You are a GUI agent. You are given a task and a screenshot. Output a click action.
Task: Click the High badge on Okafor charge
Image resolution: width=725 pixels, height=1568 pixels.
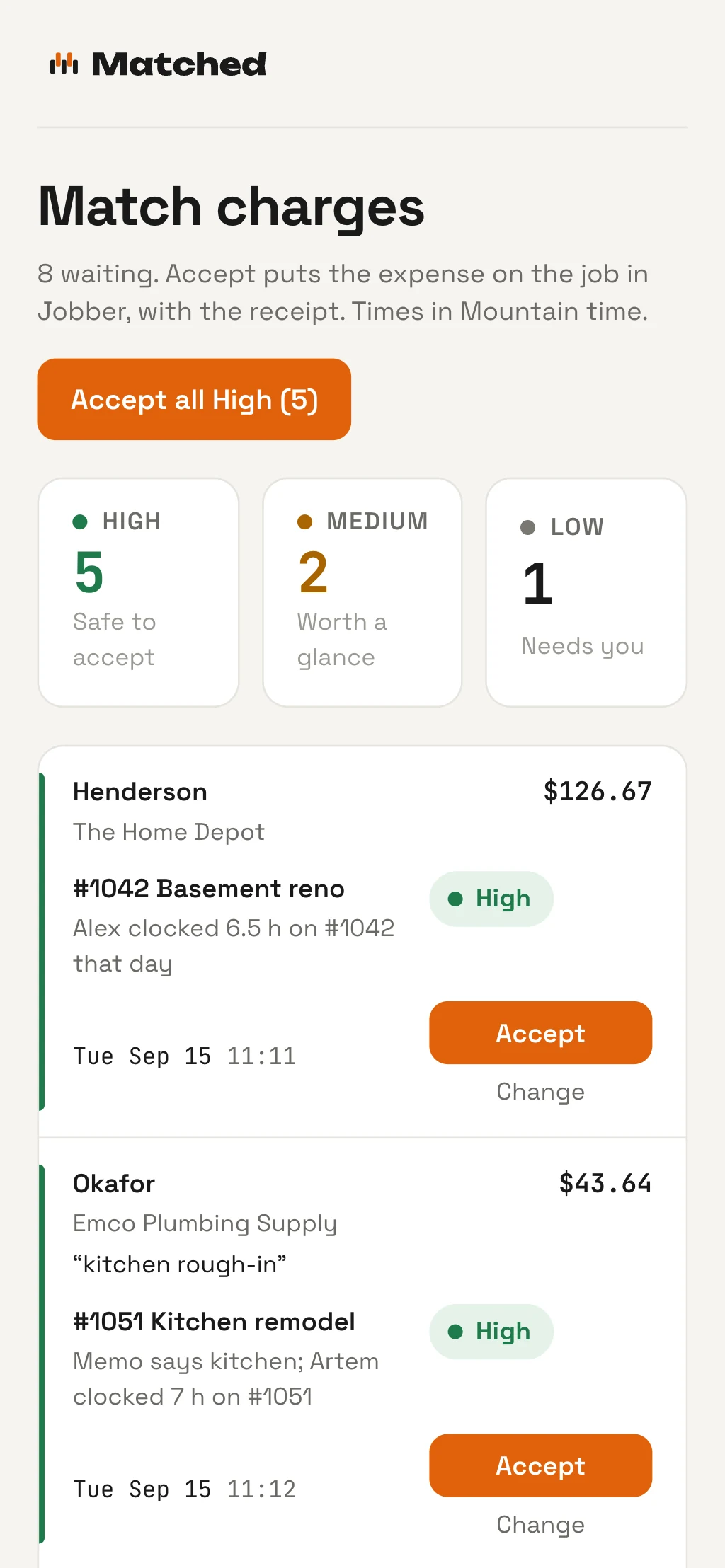491,1332
